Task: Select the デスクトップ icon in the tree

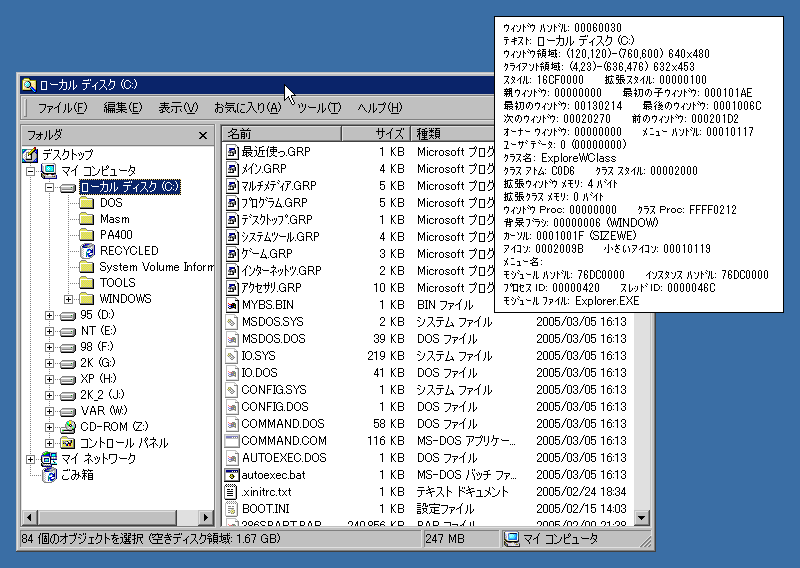Action: click(30, 154)
